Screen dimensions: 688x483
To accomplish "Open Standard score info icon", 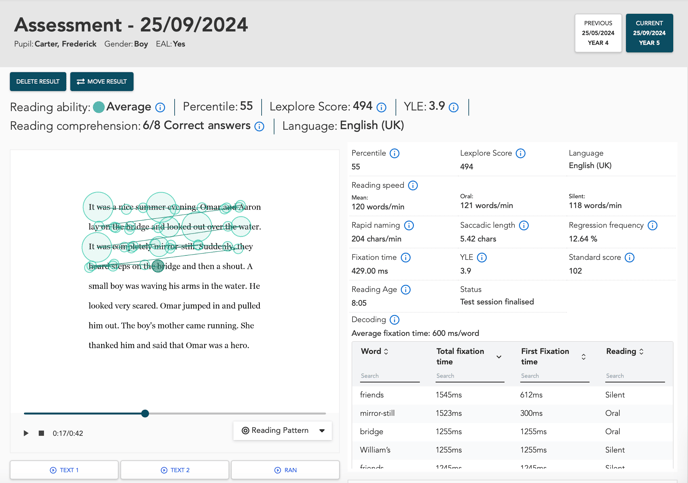I will (629, 258).
